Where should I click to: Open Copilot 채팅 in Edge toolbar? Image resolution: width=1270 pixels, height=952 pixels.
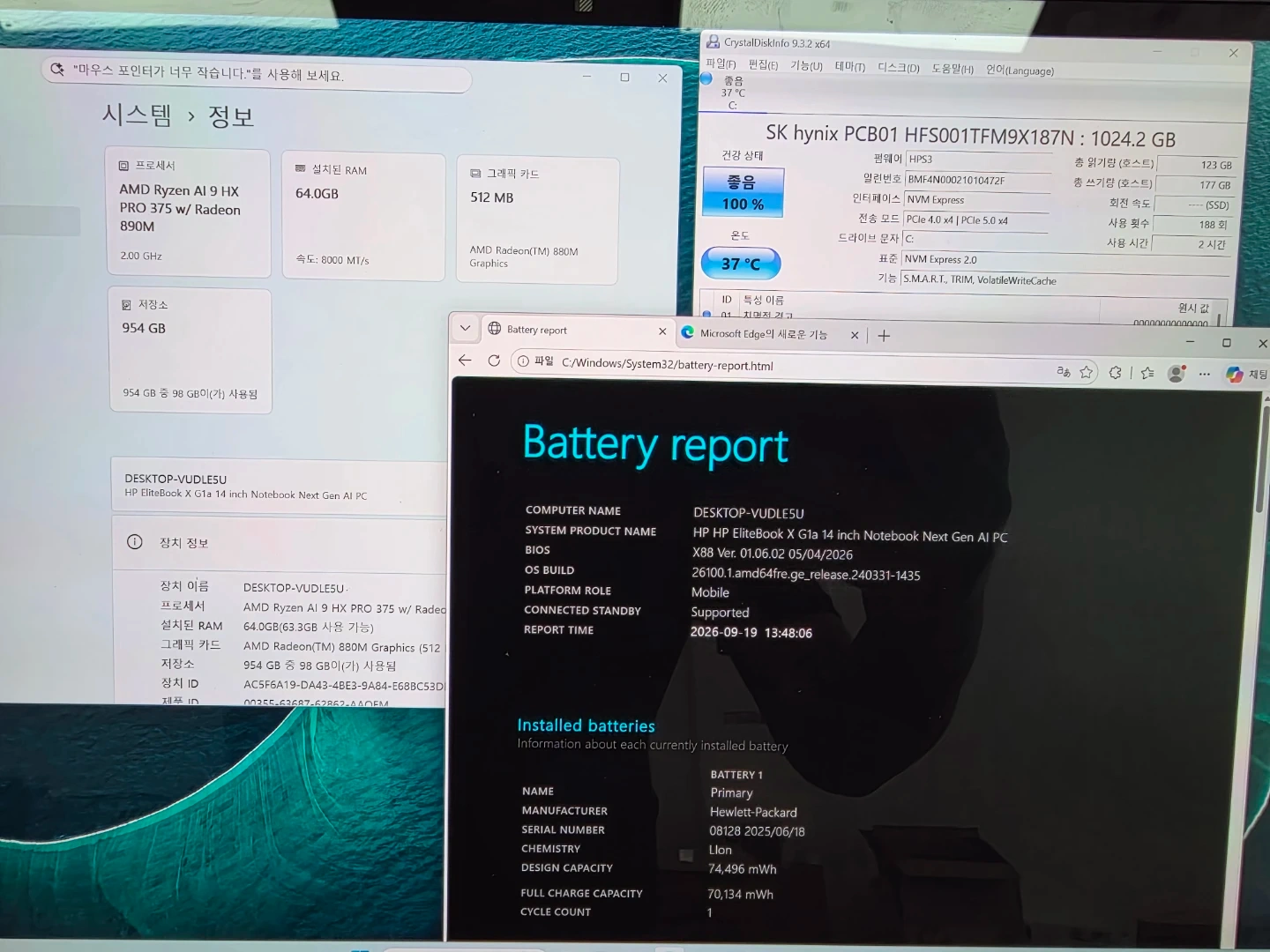pyautogui.click(x=1245, y=375)
